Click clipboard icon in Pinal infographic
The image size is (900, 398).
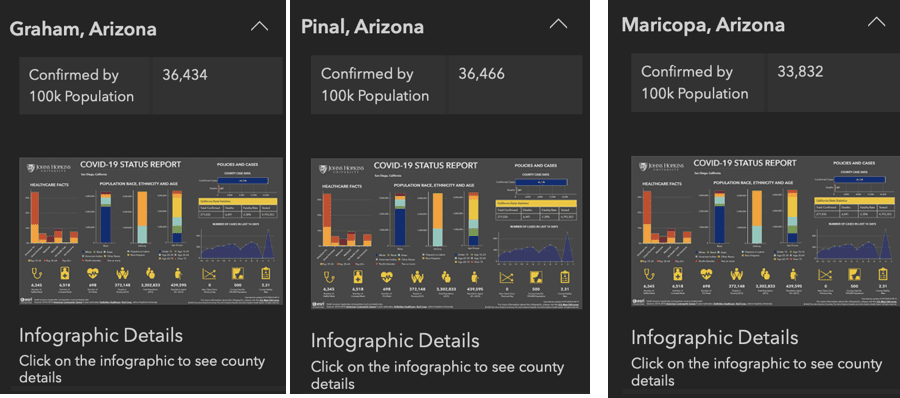click(564, 277)
